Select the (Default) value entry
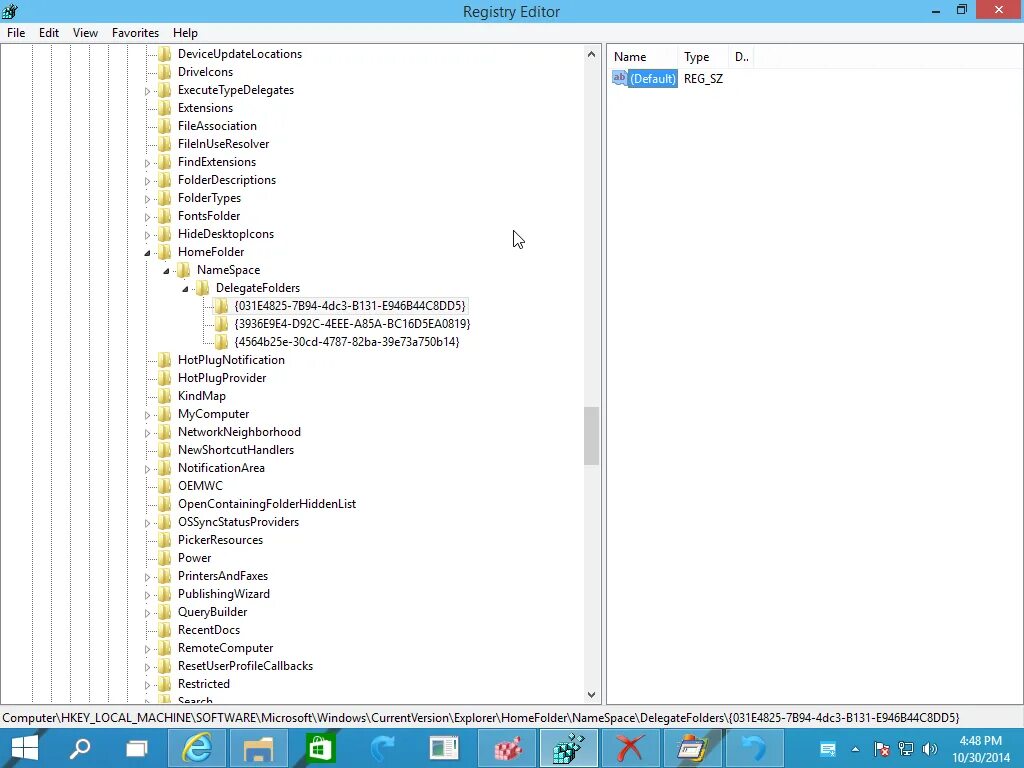1024x768 pixels. 652,79
